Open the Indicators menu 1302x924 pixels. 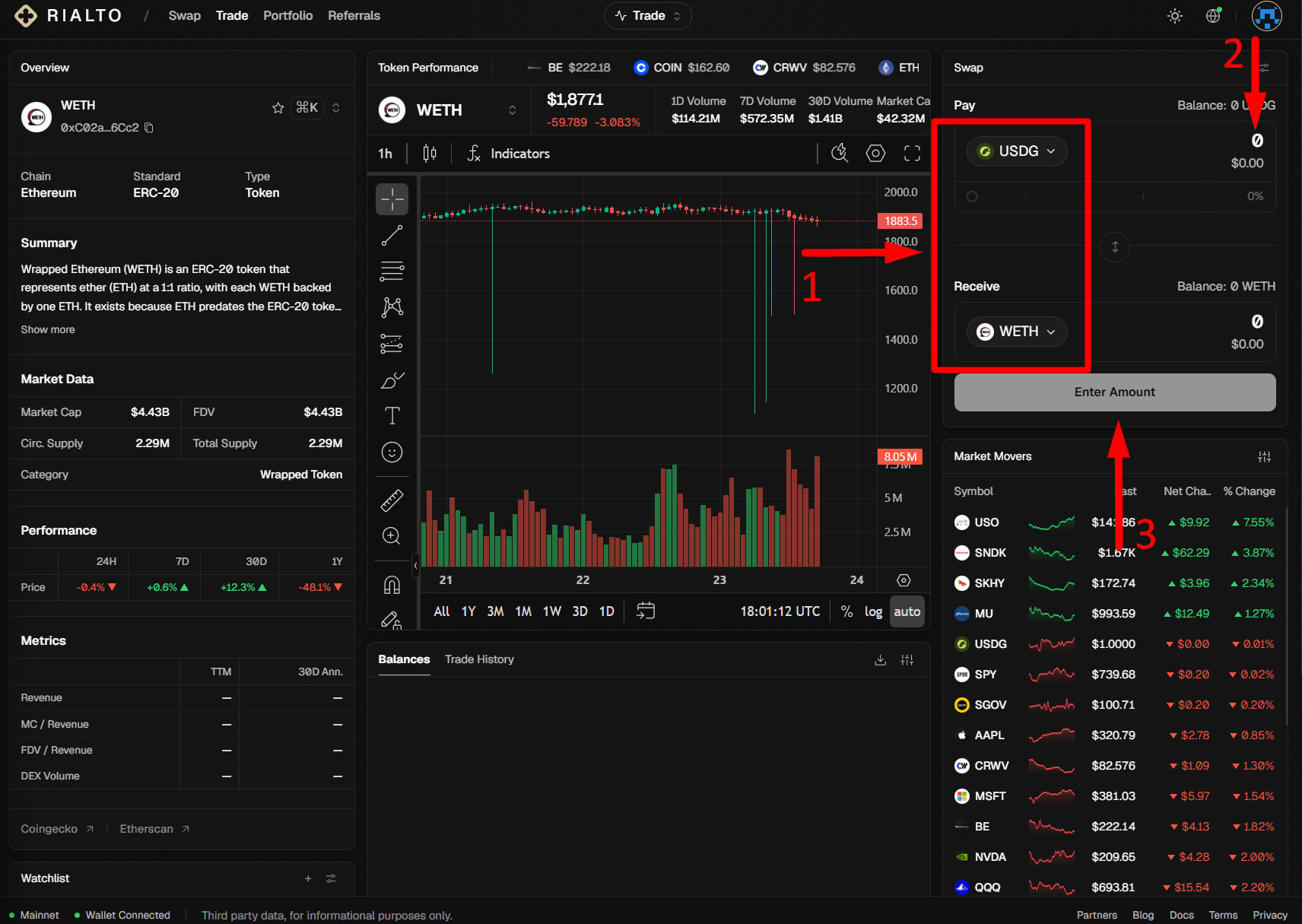click(x=508, y=154)
